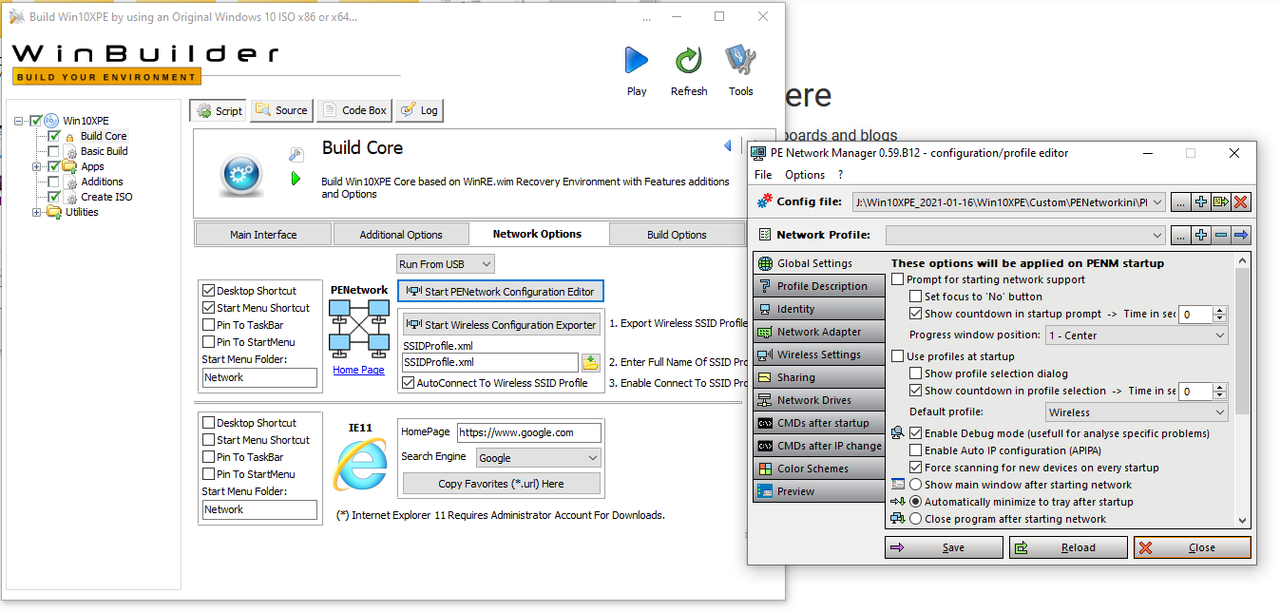Click the Network Profile list icon
The image size is (1280, 613).
[766, 235]
